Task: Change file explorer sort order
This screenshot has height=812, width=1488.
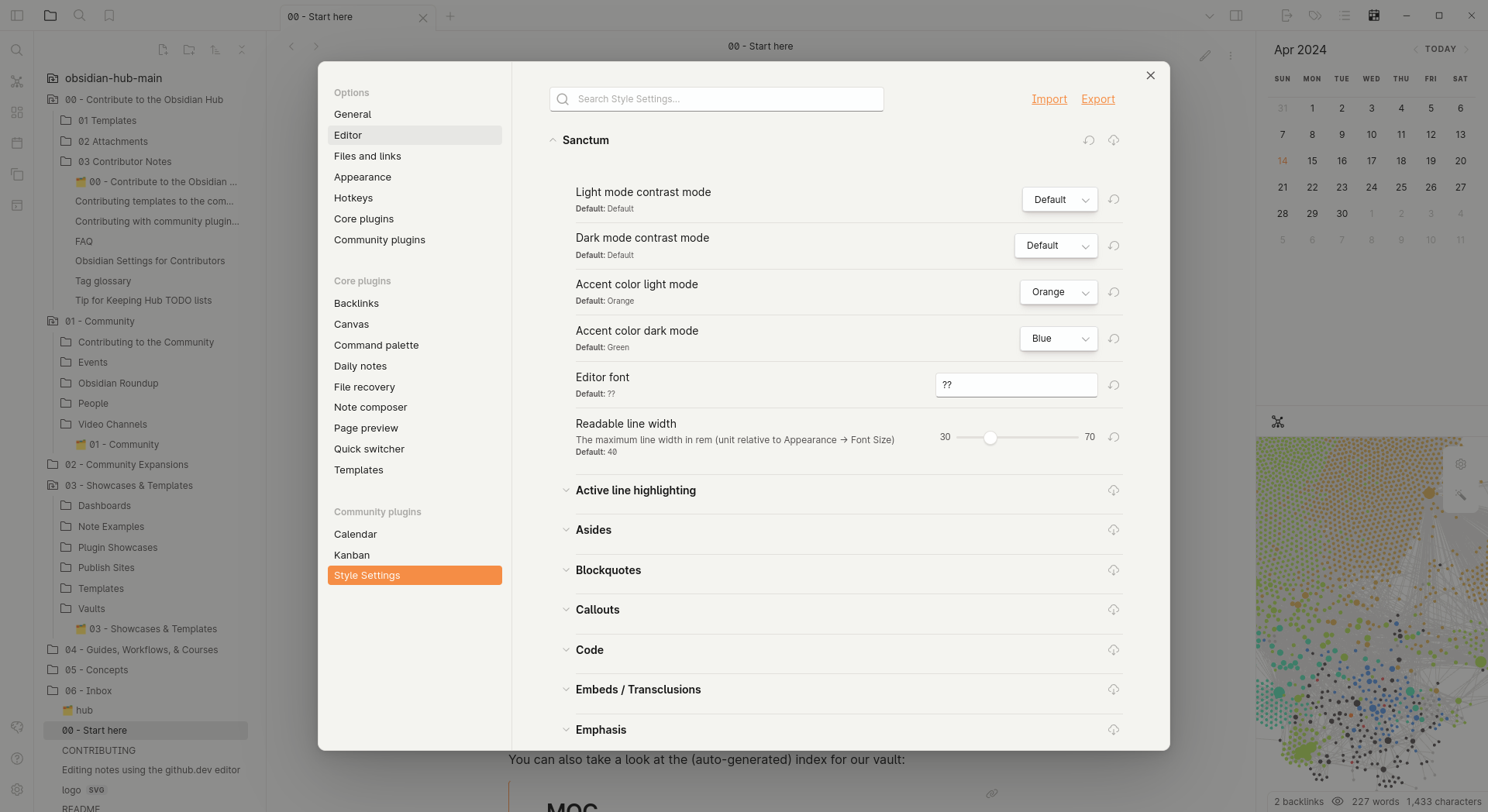Action: pyautogui.click(x=215, y=50)
